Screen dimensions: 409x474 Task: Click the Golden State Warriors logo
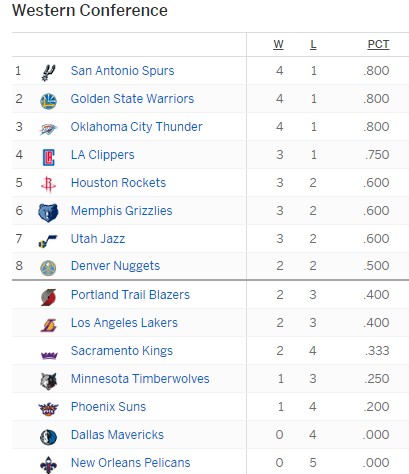tap(48, 101)
